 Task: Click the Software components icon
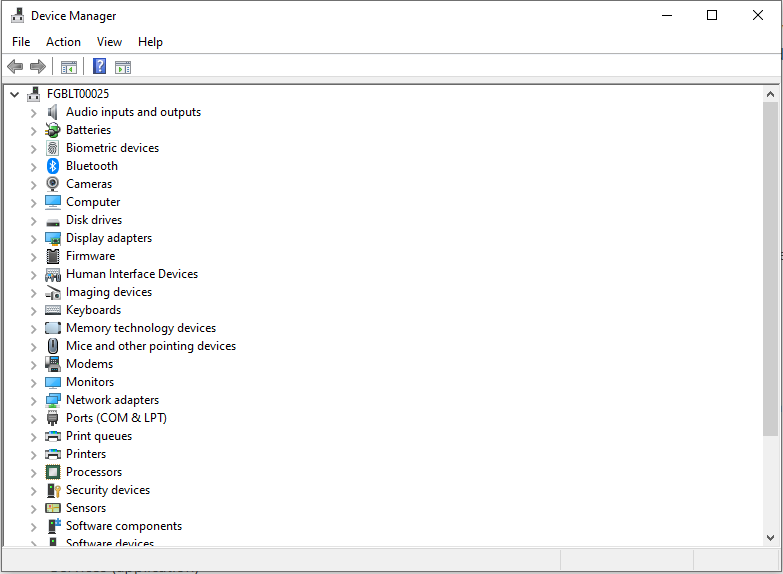click(x=53, y=526)
